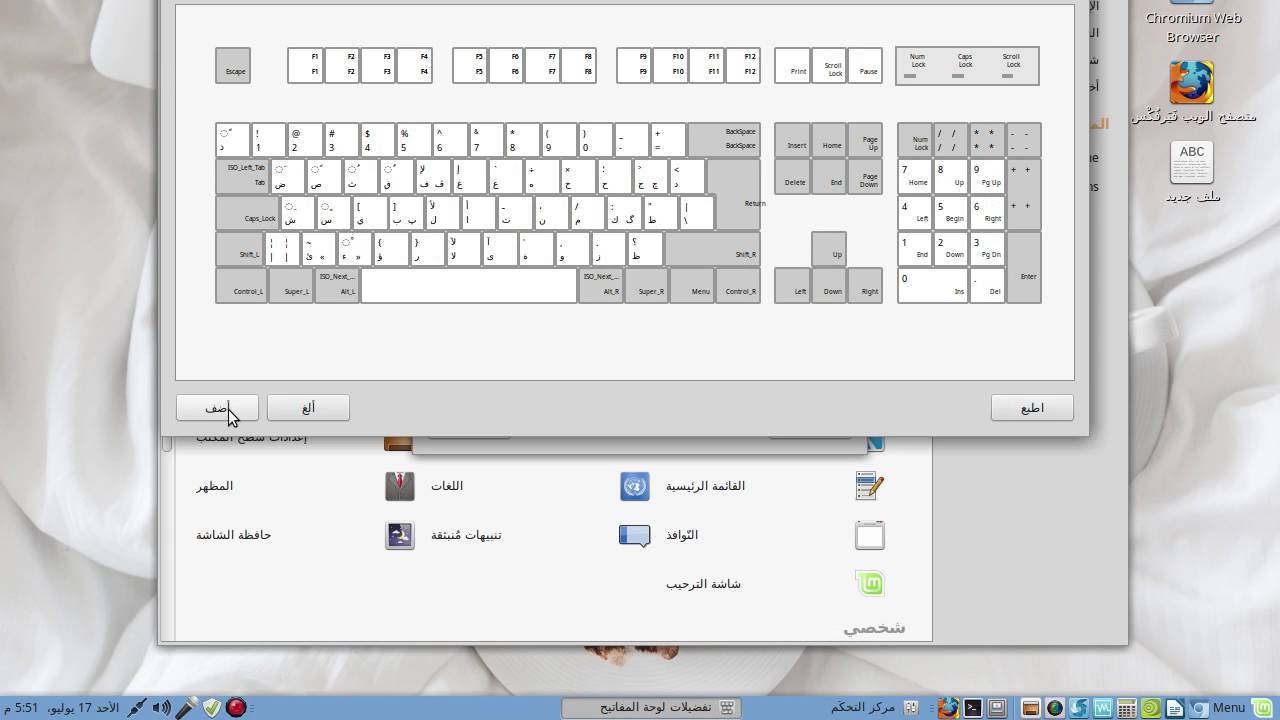This screenshot has width=1280, height=720.
Task: Click the Control_L key in layout preview
Action: [240, 285]
